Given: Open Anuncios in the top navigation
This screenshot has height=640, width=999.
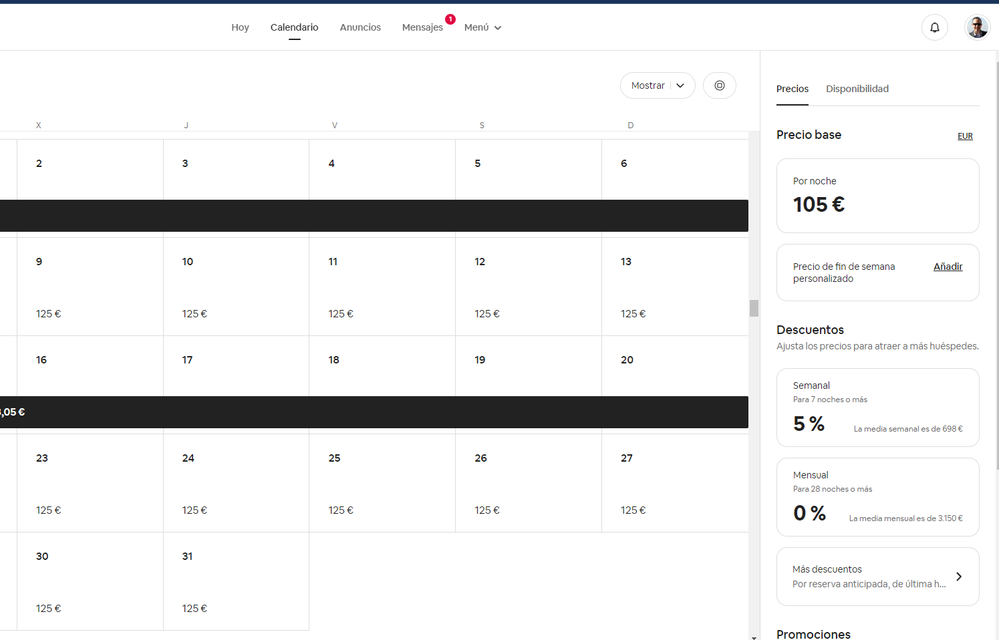Looking at the screenshot, I should [360, 28].
